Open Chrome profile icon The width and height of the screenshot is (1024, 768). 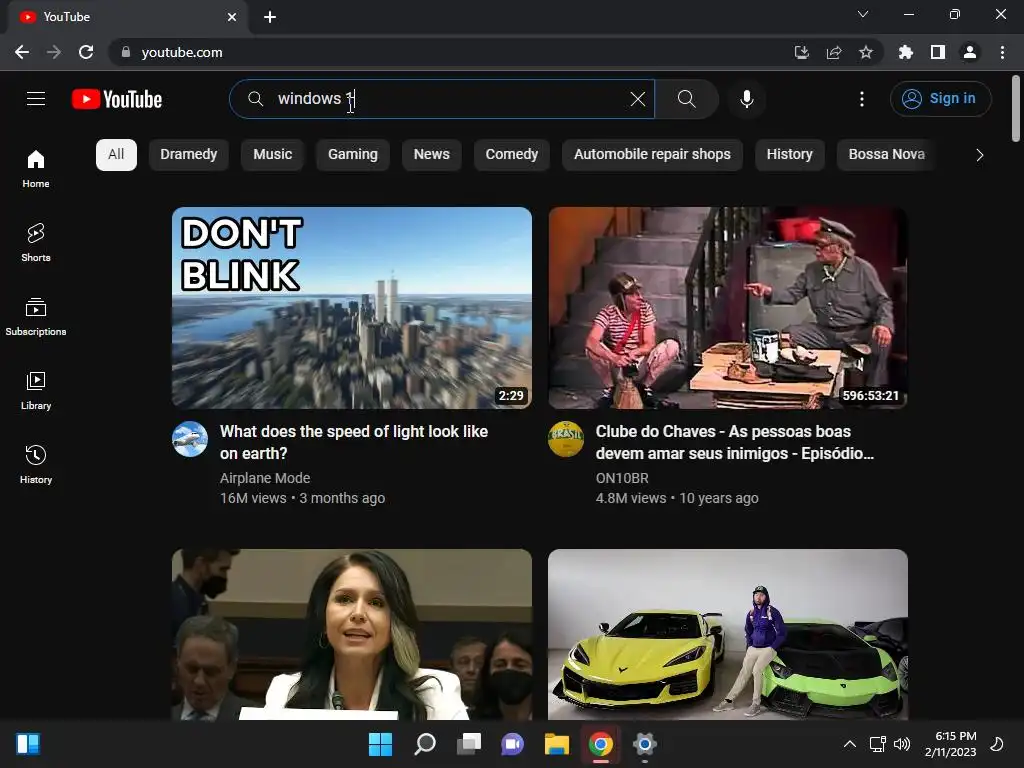coord(970,52)
